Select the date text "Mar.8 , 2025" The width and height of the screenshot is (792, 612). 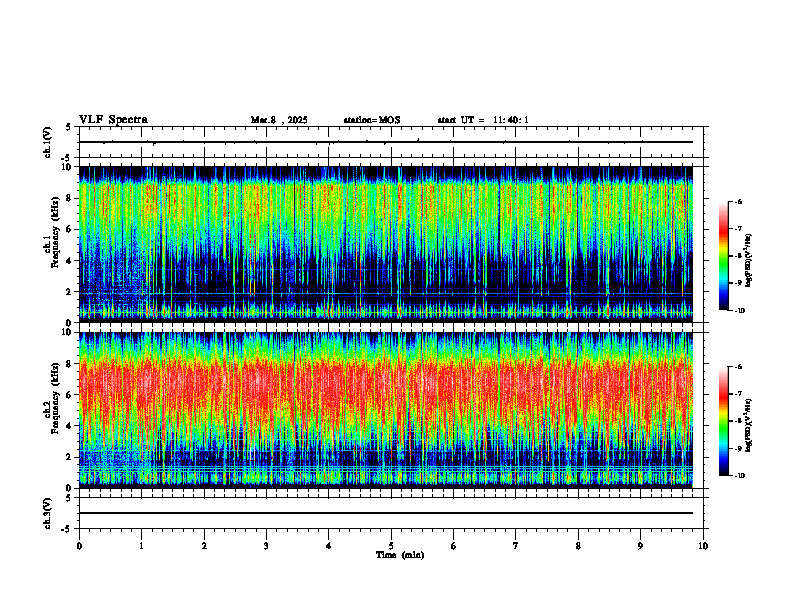[279, 120]
